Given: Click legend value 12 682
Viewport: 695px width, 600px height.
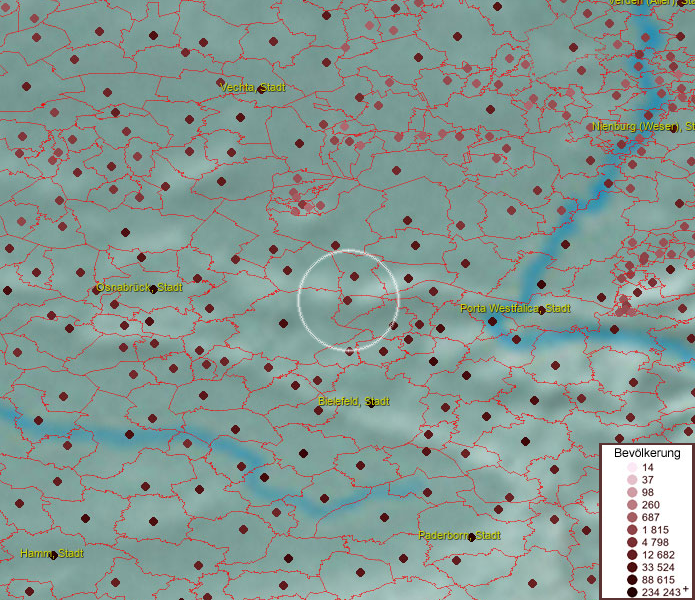Looking at the screenshot, I should (658, 555).
